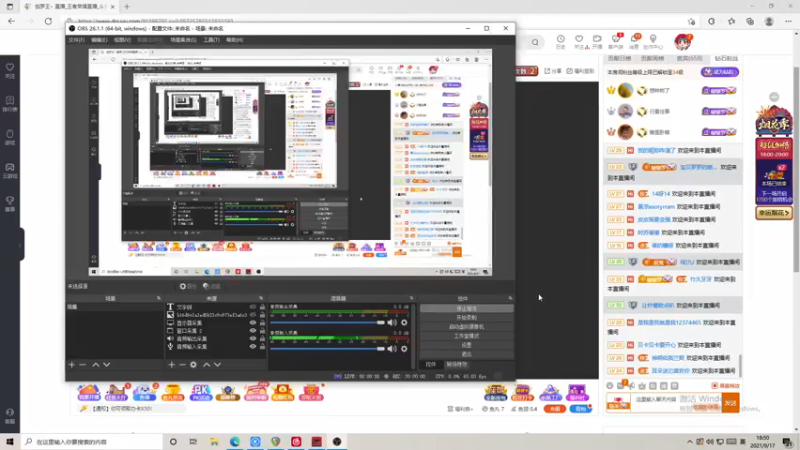This screenshot has height=450, width=800.
Task: Open 创作中心 icon in Douyu header
Action: tap(653, 42)
